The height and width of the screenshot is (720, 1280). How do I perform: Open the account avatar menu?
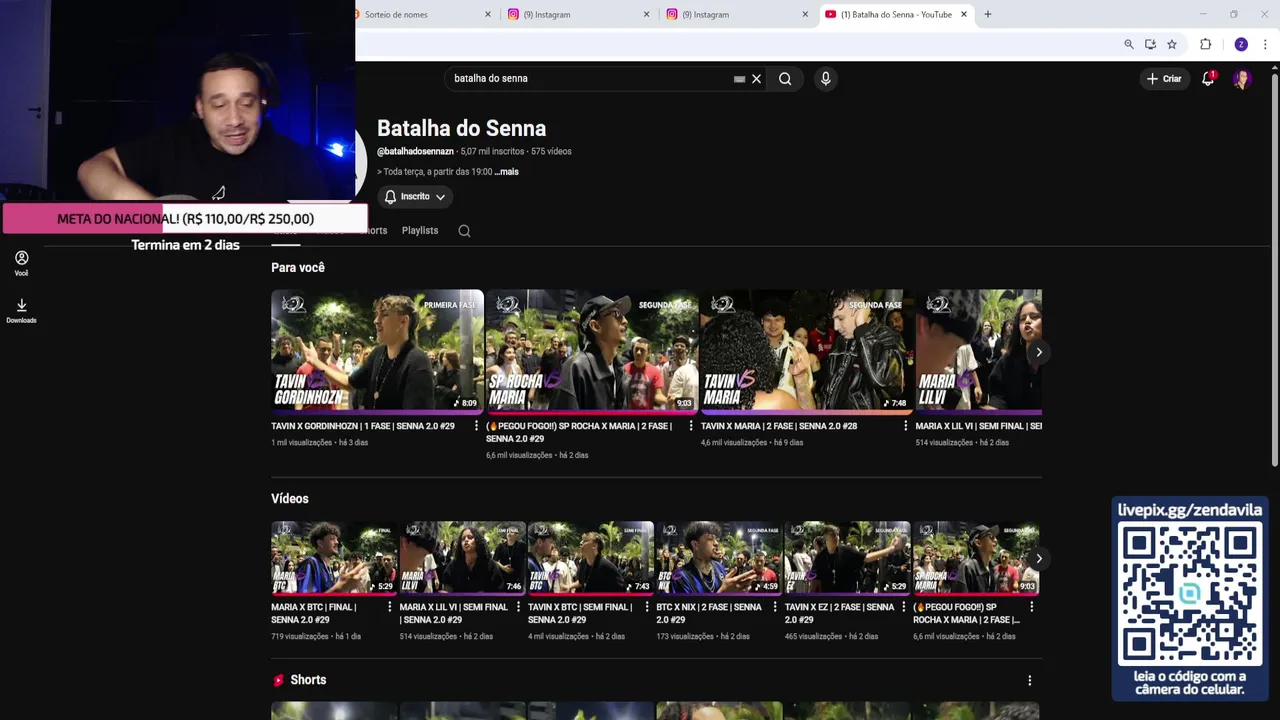click(1241, 78)
